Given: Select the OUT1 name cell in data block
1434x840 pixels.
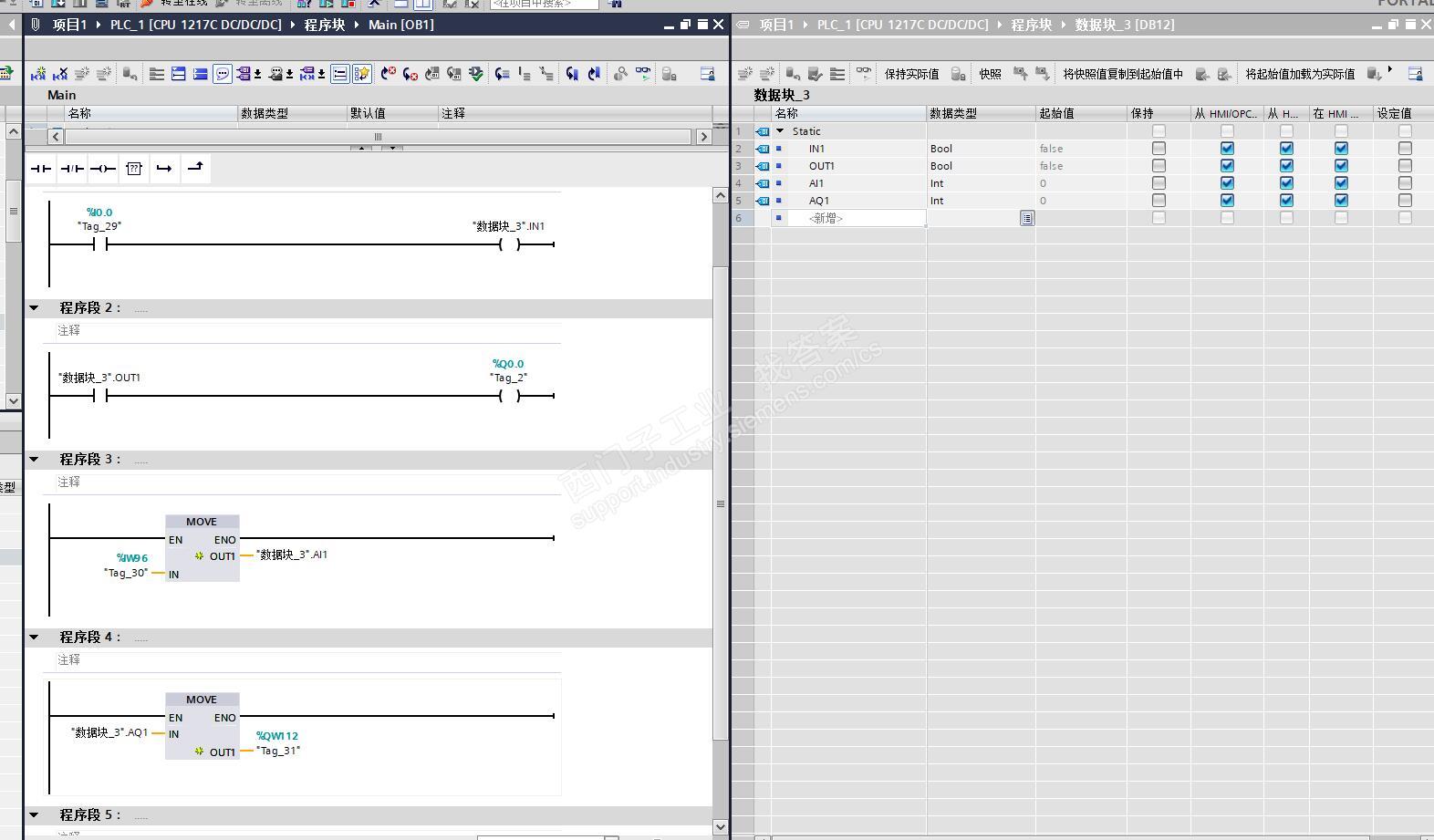Looking at the screenshot, I should click(848, 166).
